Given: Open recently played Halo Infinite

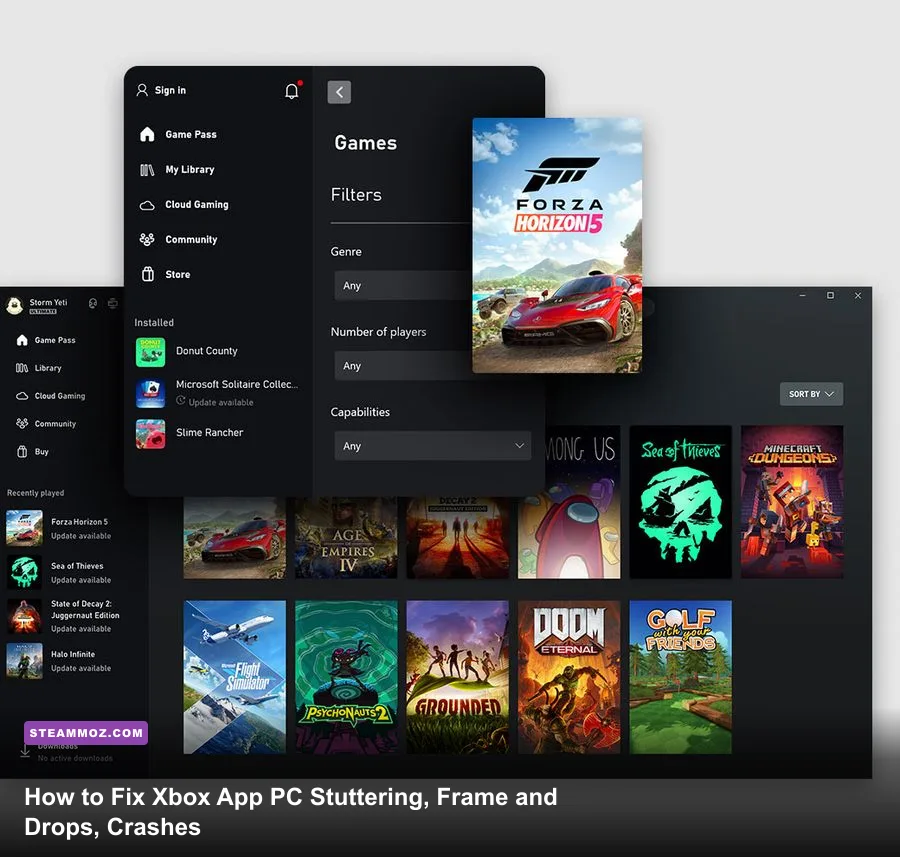Looking at the screenshot, I should pos(59,661).
